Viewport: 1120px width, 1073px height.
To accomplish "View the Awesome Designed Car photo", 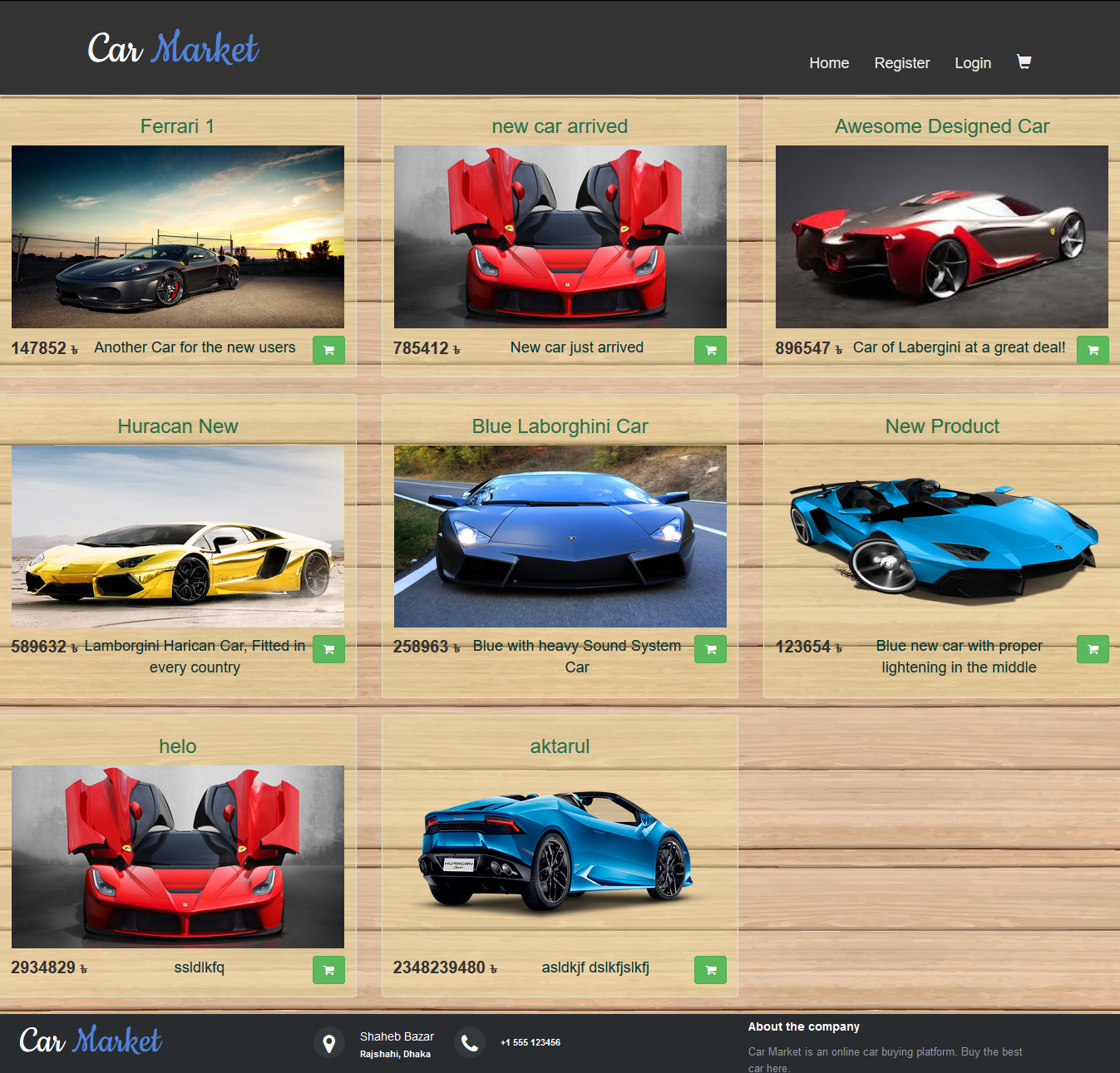I will click(942, 237).
